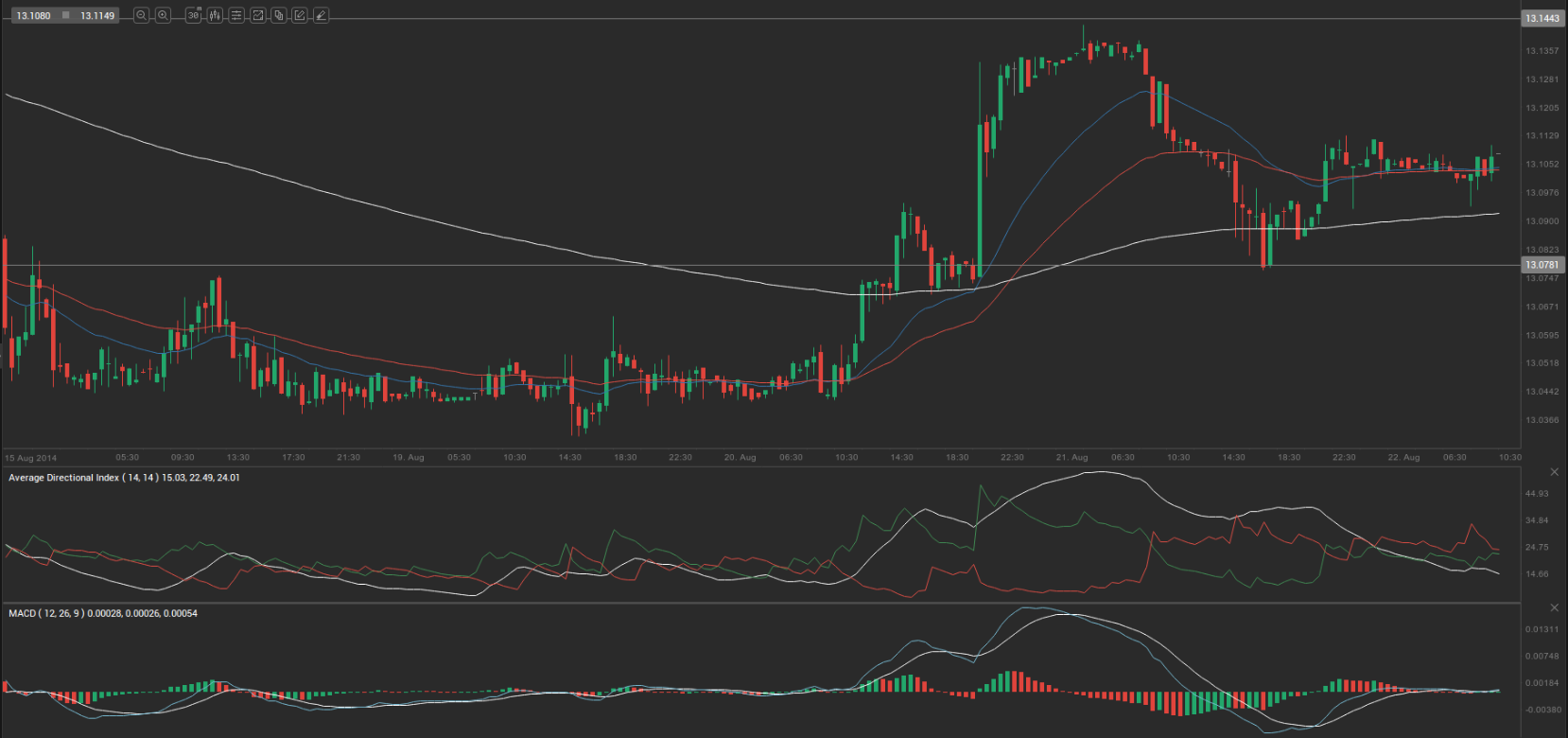This screenshot has width=1568, height=738.
Task: Select the edit drawing pencil icon
Action: pos(300,15)
